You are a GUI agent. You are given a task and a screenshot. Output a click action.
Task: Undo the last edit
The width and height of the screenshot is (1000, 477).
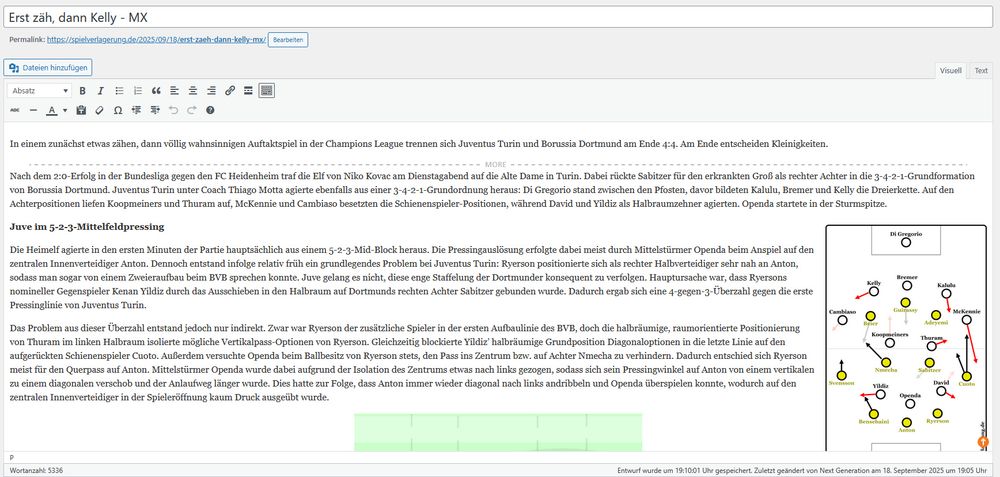coord(173,110)
